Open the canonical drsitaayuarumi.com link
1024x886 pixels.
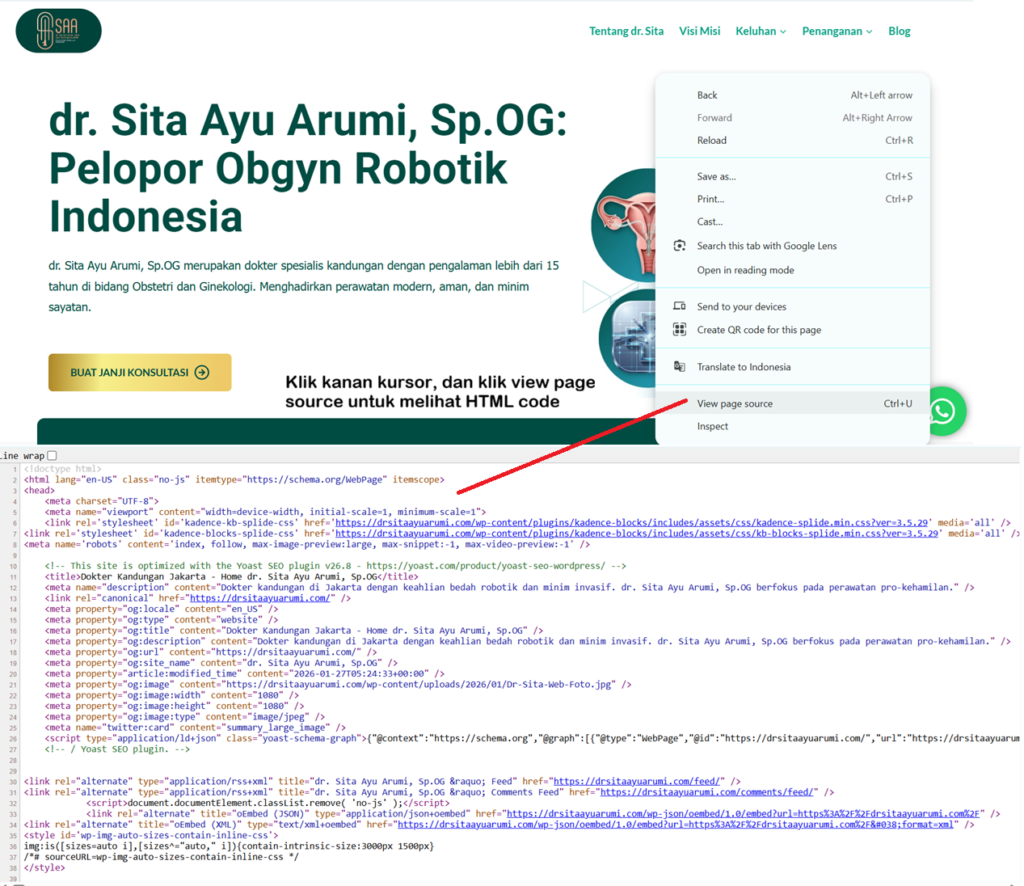coord(260,598)
